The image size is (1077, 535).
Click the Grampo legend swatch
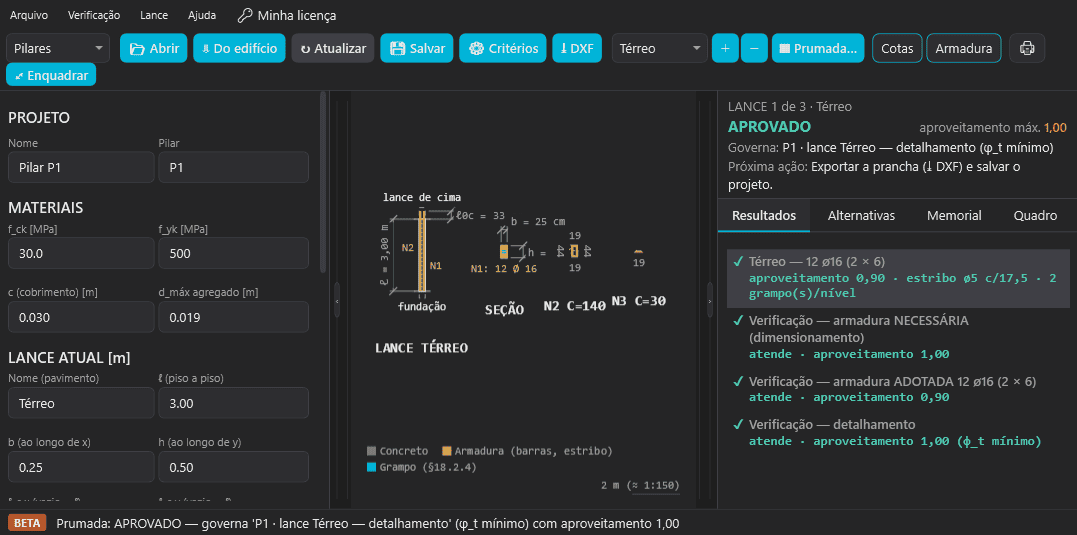click(x=372, y=468)
